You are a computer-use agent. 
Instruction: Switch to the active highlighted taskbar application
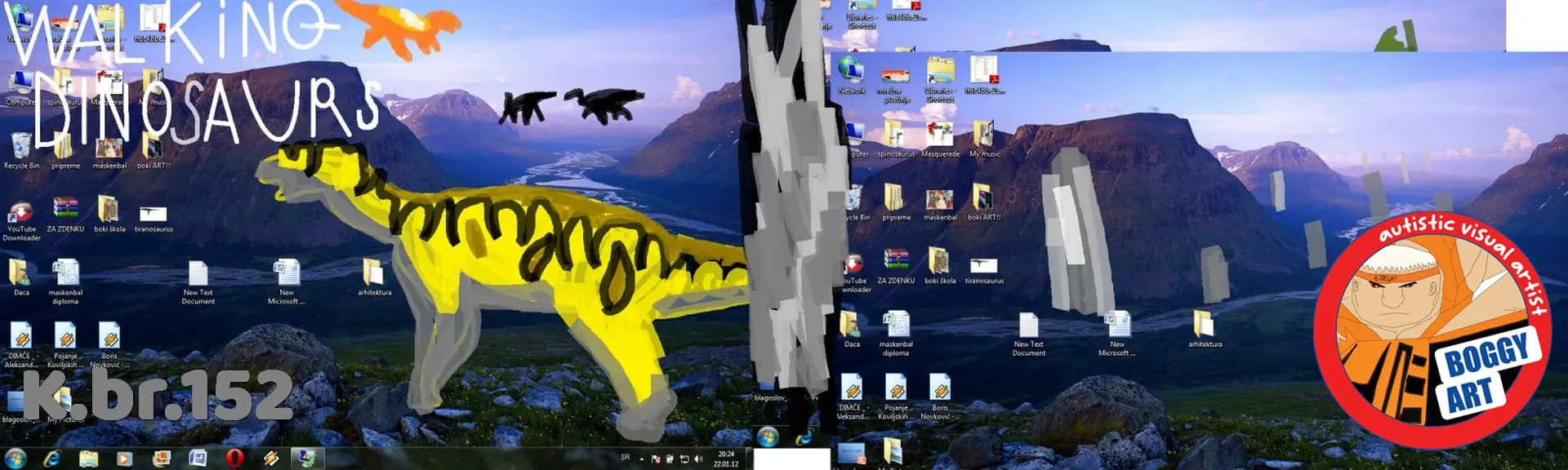pos(307,459)
